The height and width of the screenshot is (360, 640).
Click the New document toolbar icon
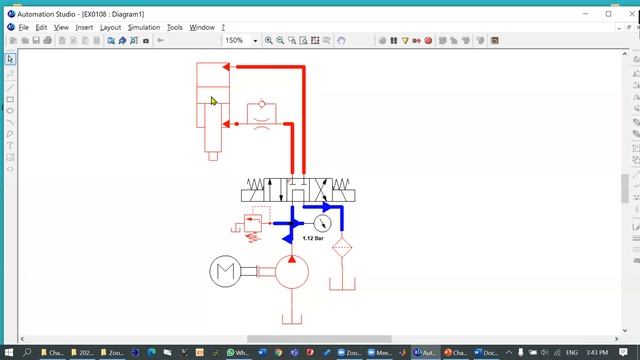[x=13, y=40]
